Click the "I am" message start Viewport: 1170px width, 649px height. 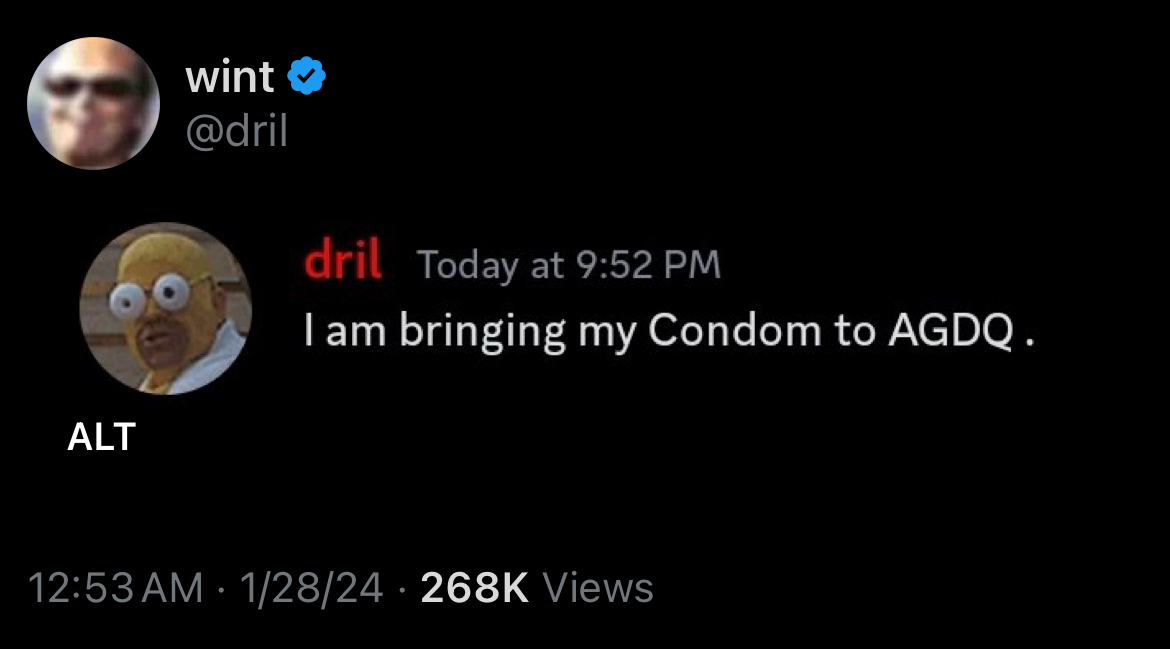point(339,332)
